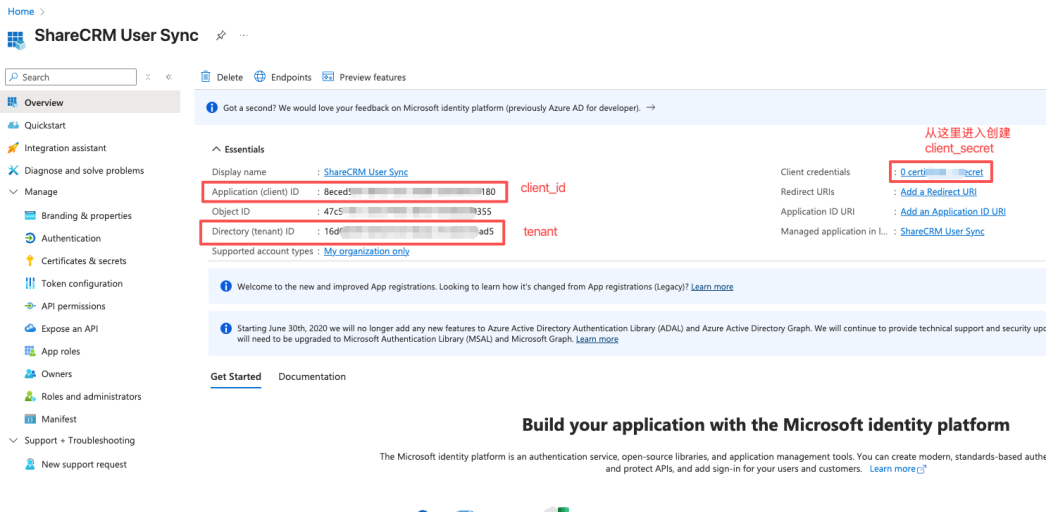1046x512 pixels.
Task: Click Preview features in the toolbar
Action: tap(364, 77)
